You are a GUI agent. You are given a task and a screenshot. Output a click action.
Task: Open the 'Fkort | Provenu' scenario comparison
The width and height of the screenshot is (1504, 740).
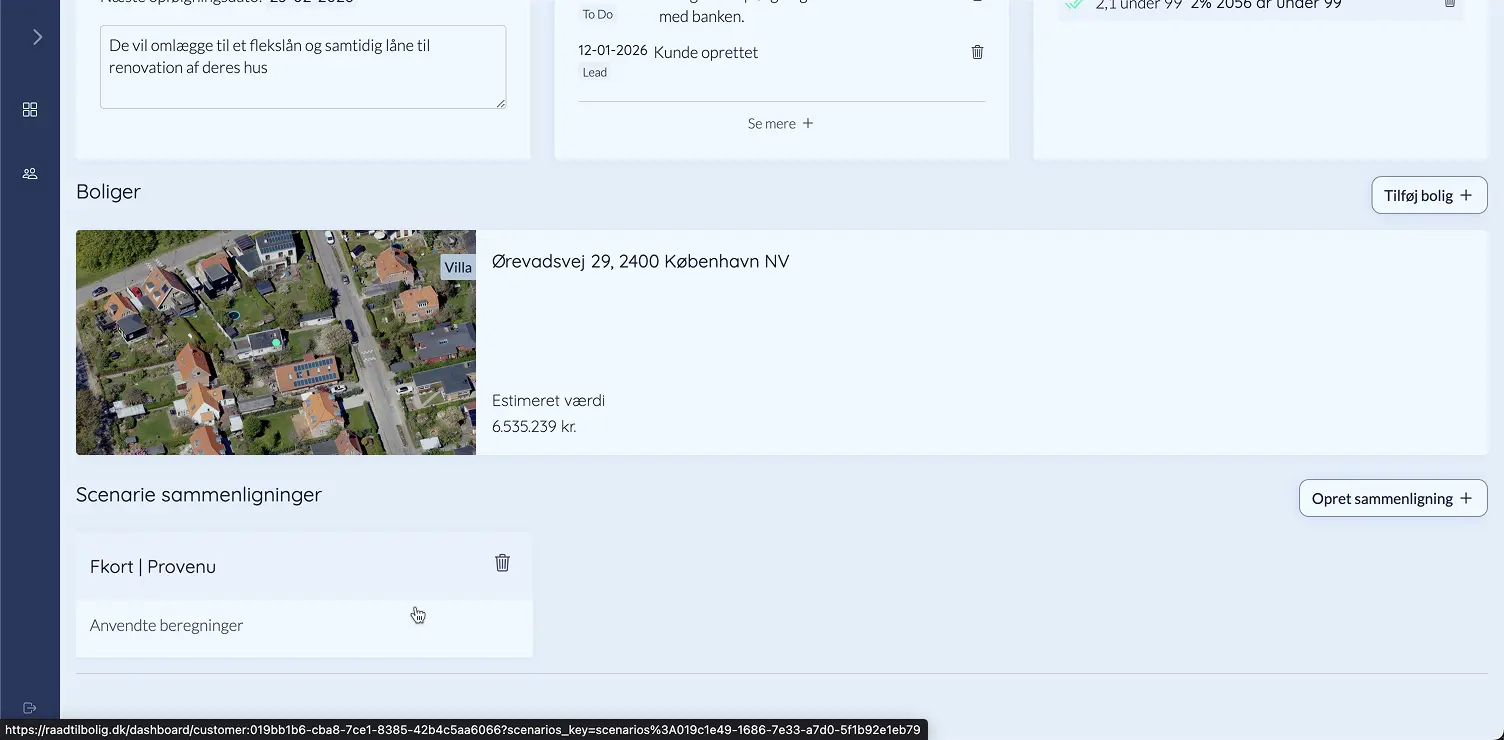[153, 567]
